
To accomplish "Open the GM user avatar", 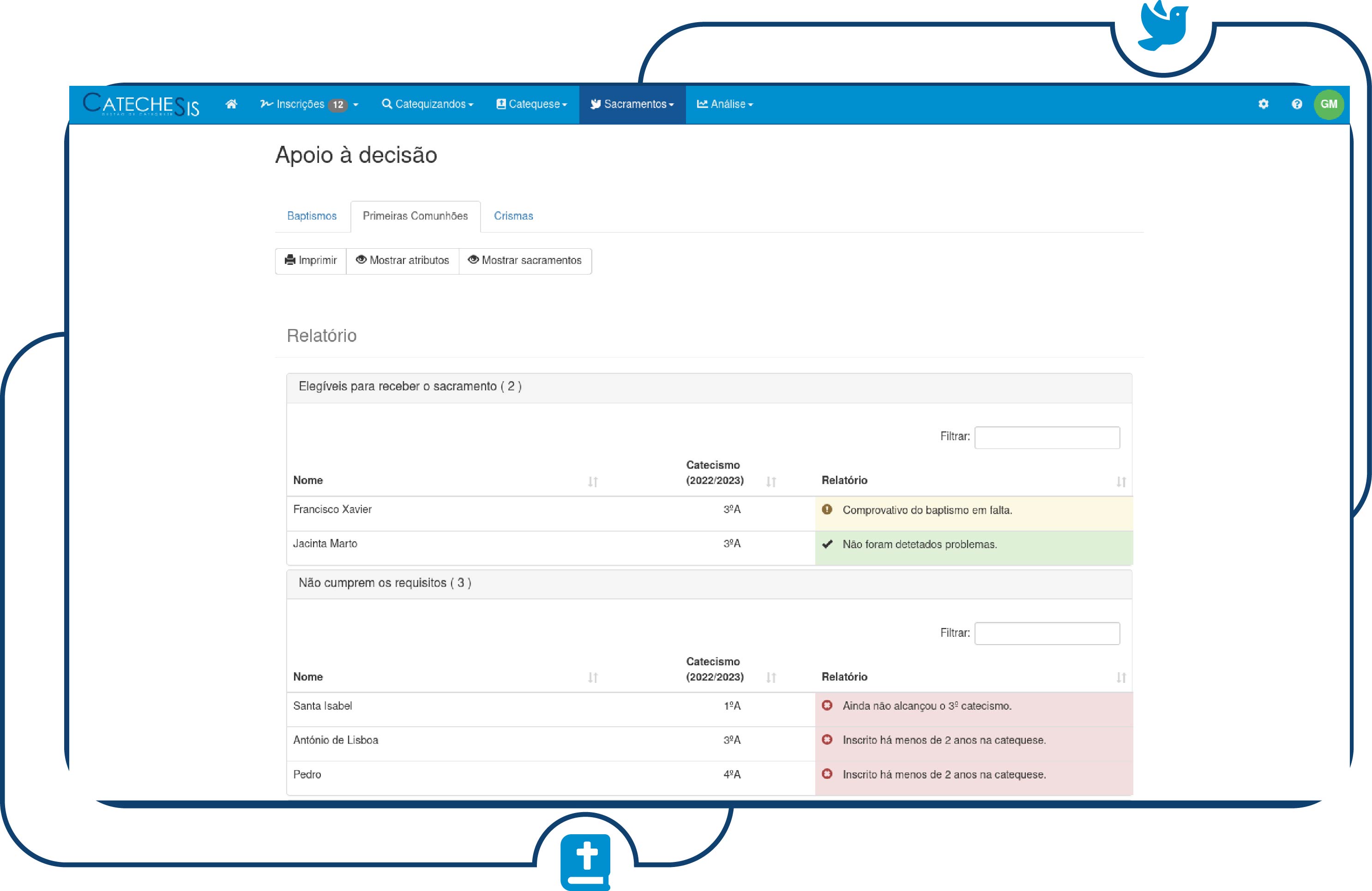I will [x=1329, y=104].
